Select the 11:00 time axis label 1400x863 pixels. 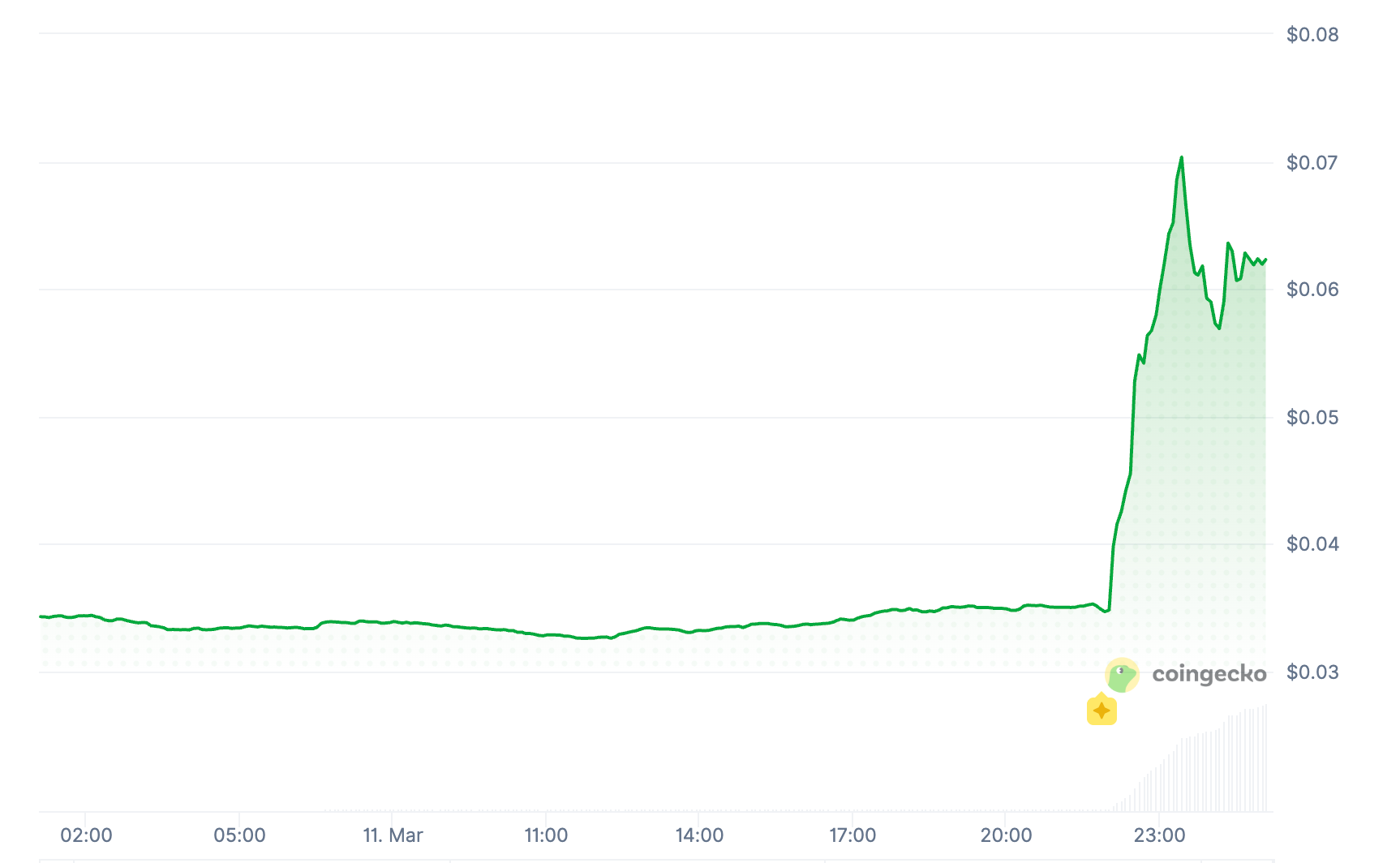coord(546,835)
